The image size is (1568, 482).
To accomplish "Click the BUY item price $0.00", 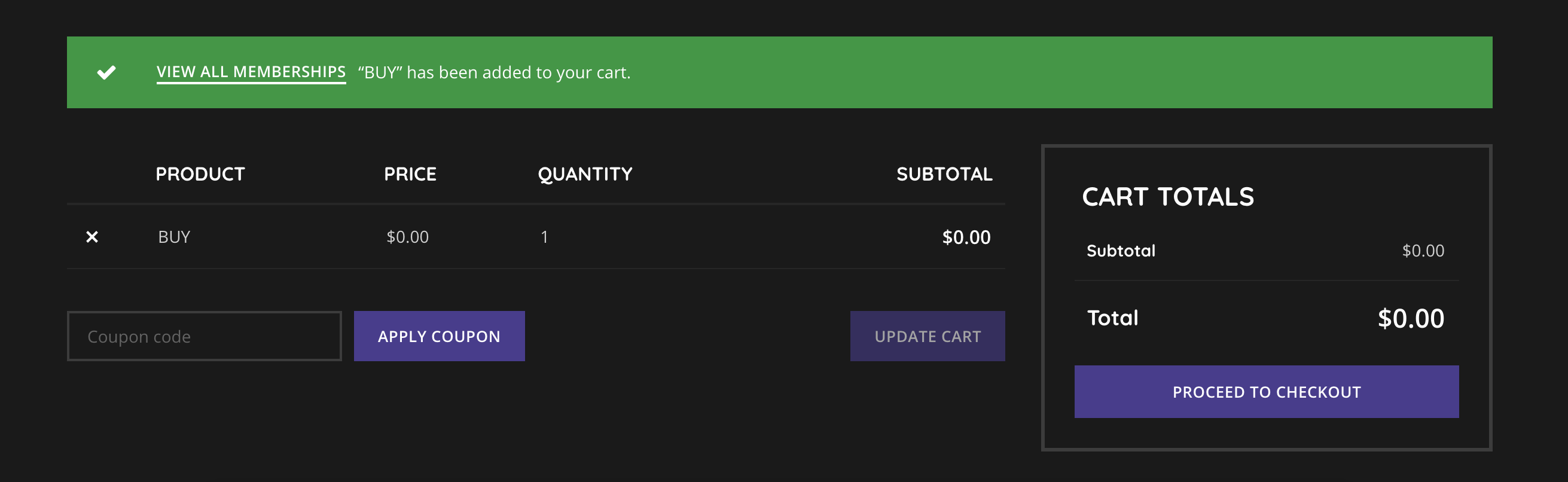I will click(x=407, y=237).
